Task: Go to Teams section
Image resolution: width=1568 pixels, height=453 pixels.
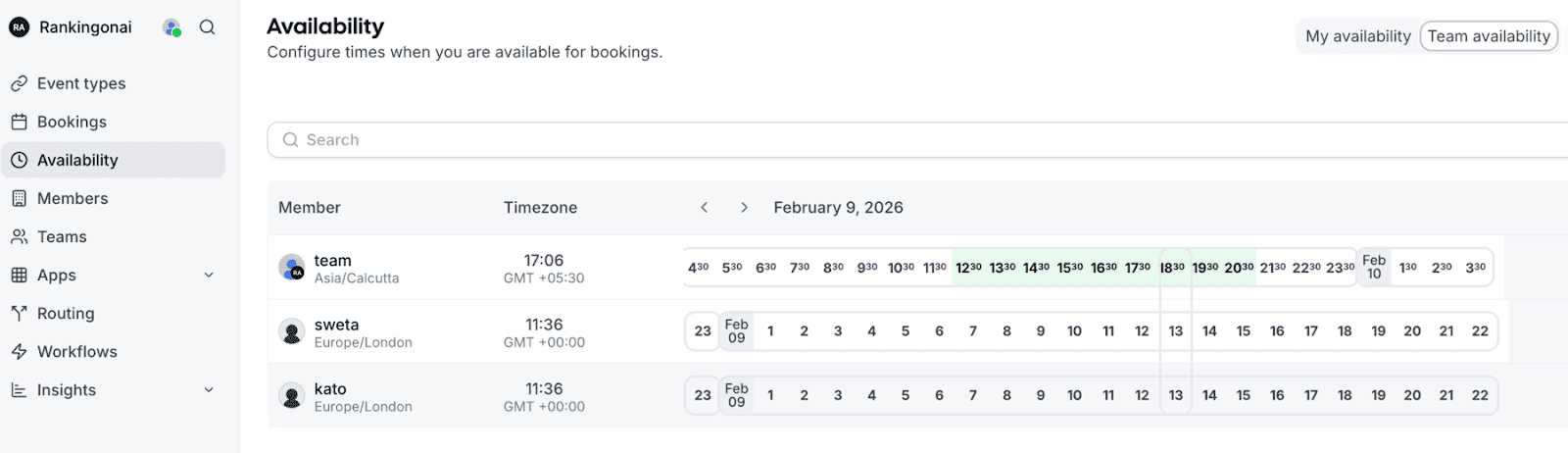Action: pyautogui.click(x=62, y=236)
